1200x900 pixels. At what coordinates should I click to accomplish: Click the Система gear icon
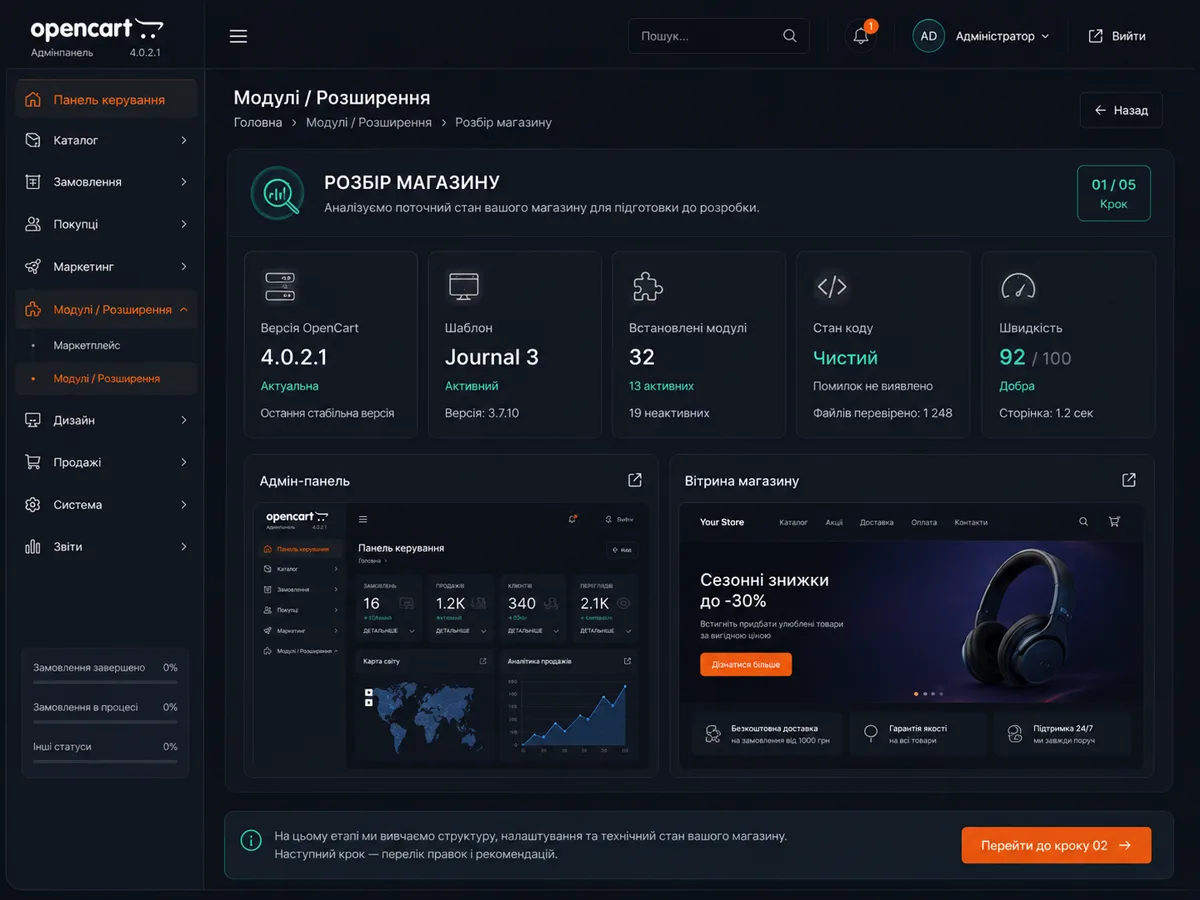[x=33, y=505]
